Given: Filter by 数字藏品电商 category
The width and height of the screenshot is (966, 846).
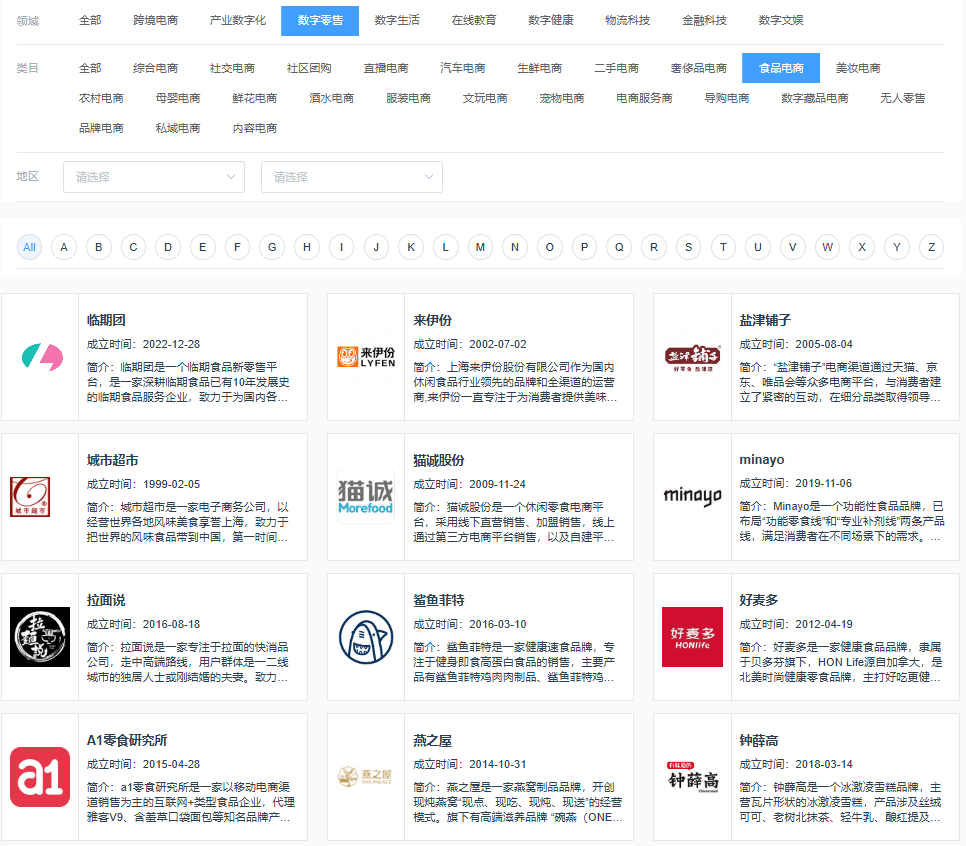Looking at the screenshot, I should tap(814, 98).
